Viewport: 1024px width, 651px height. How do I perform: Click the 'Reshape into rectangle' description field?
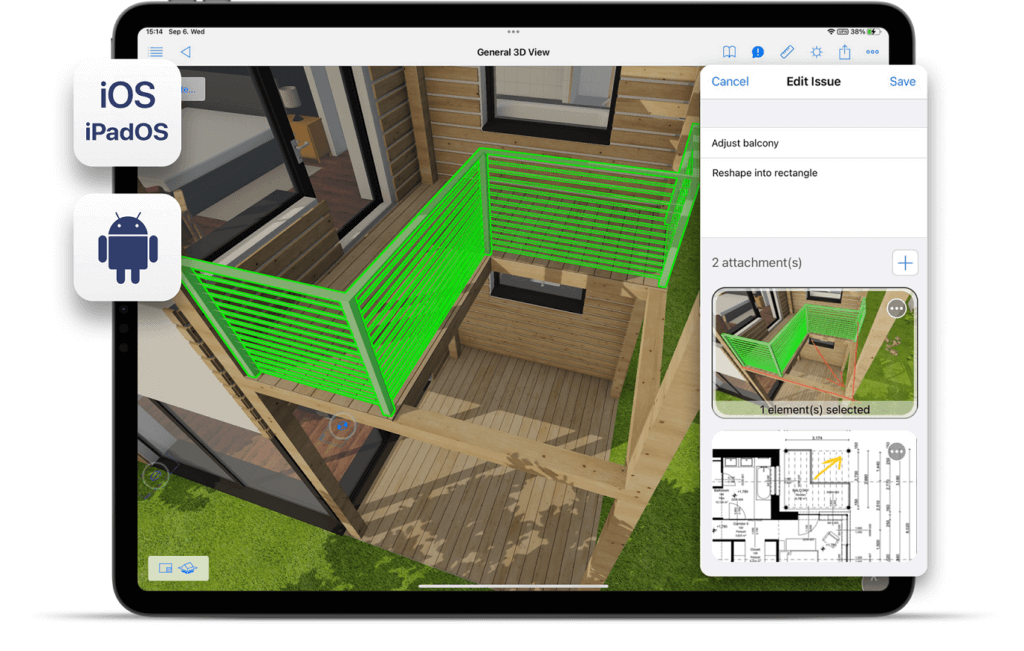click(x=813, y=196)
